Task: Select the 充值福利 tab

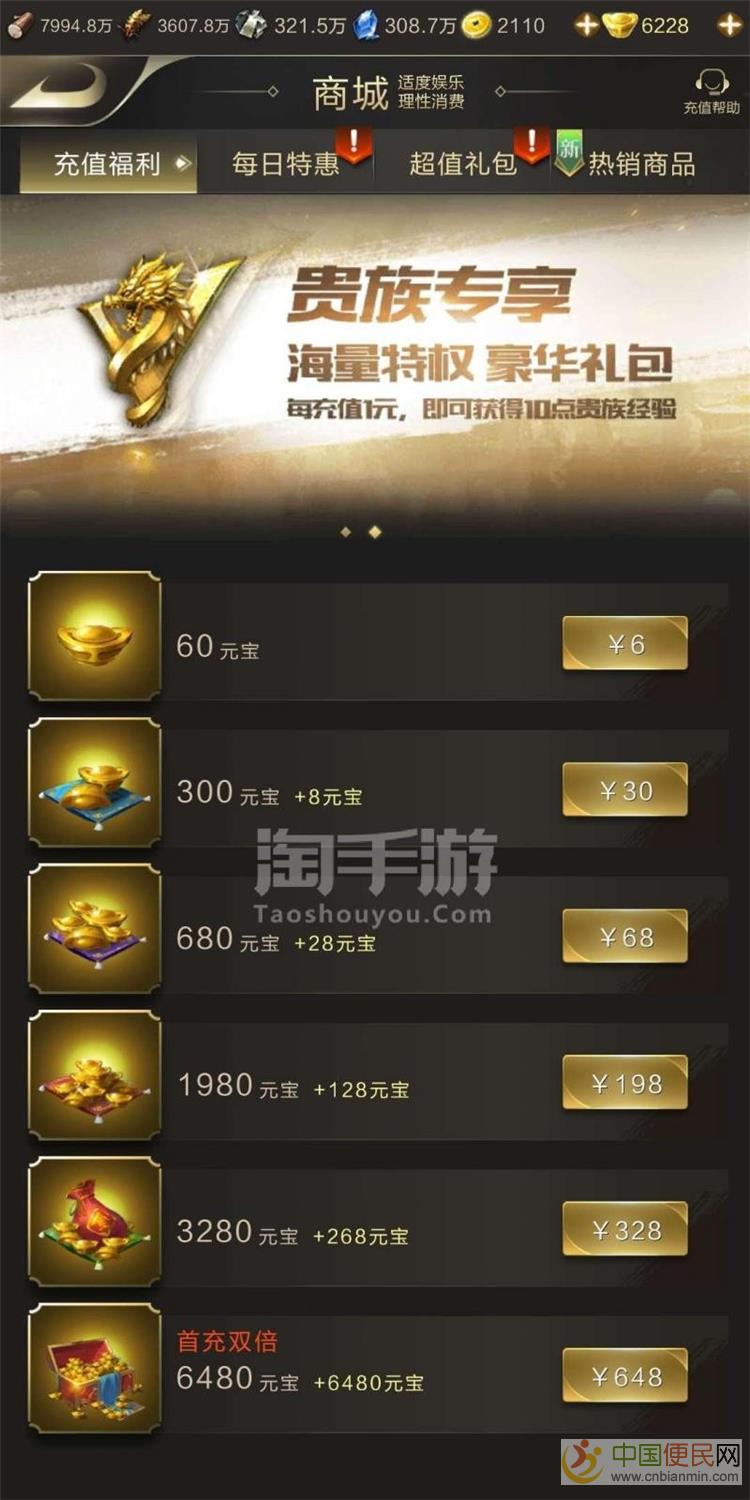Action: (x=108, y=164)
